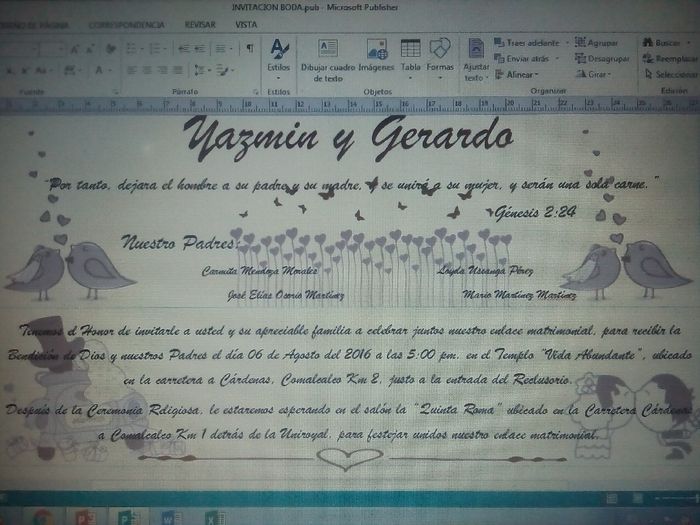Open Word from the taskbar
Image resolution: width=700 pixels, height=525 pixels.
tap(171, 517)
